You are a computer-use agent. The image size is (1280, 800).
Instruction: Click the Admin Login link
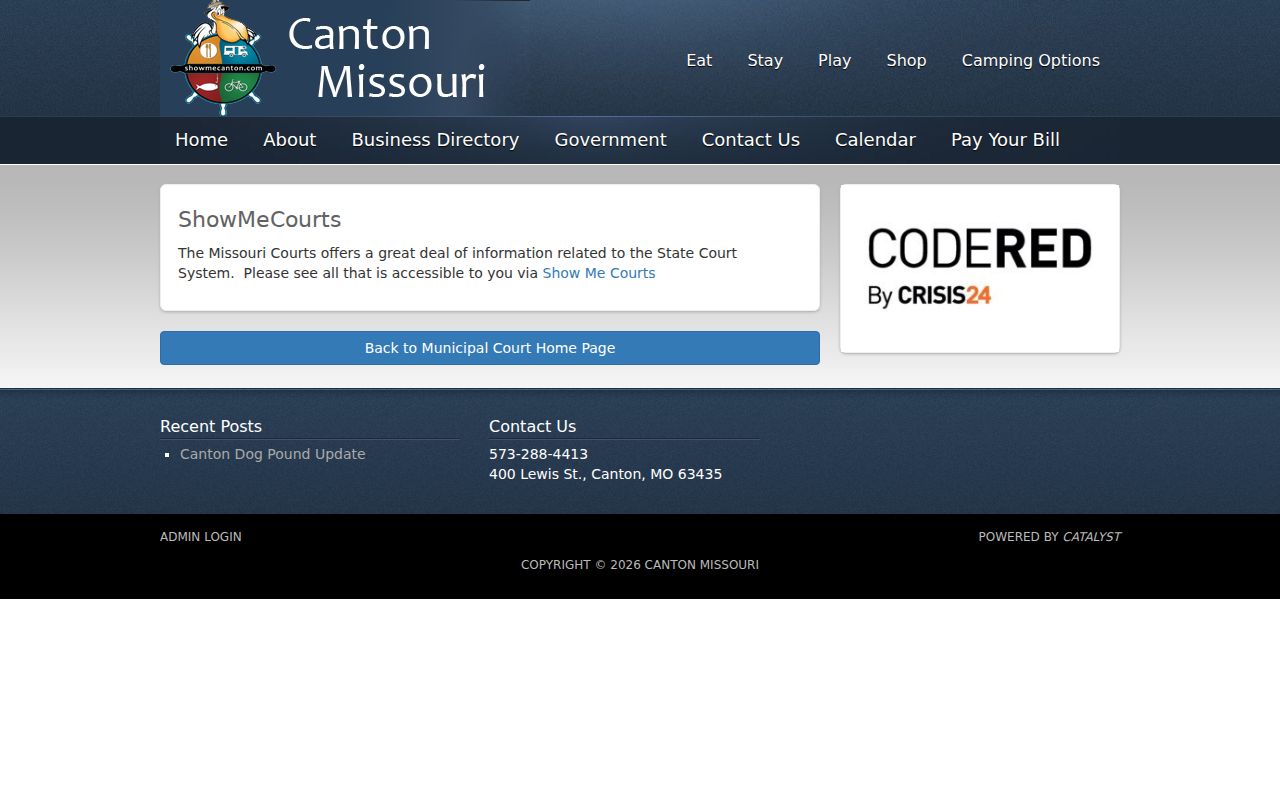(200, 537)
